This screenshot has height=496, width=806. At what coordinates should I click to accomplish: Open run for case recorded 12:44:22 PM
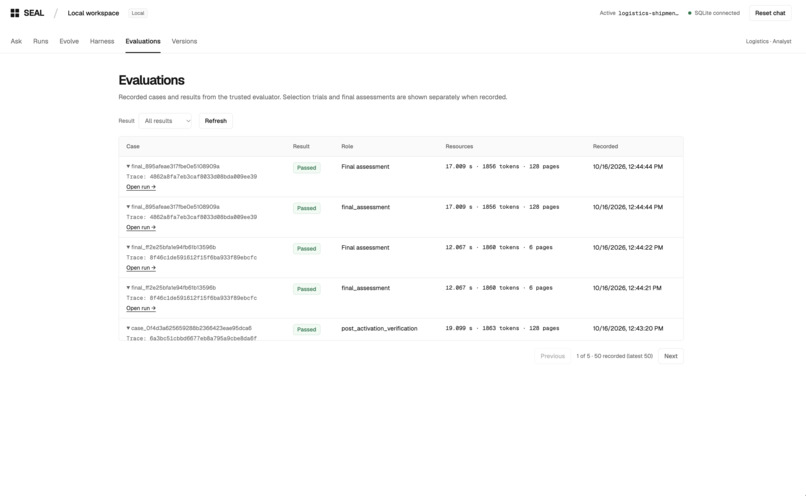coord(141,268)
